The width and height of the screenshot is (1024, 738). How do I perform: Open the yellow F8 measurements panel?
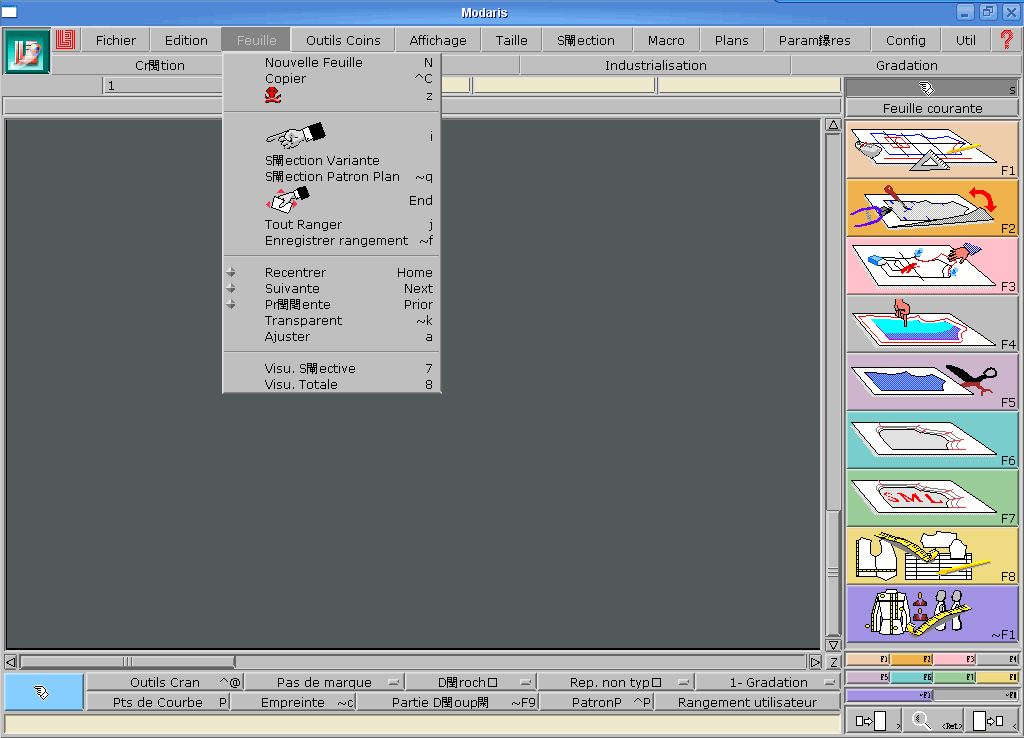pyautogui.click(x=932, y=556)
